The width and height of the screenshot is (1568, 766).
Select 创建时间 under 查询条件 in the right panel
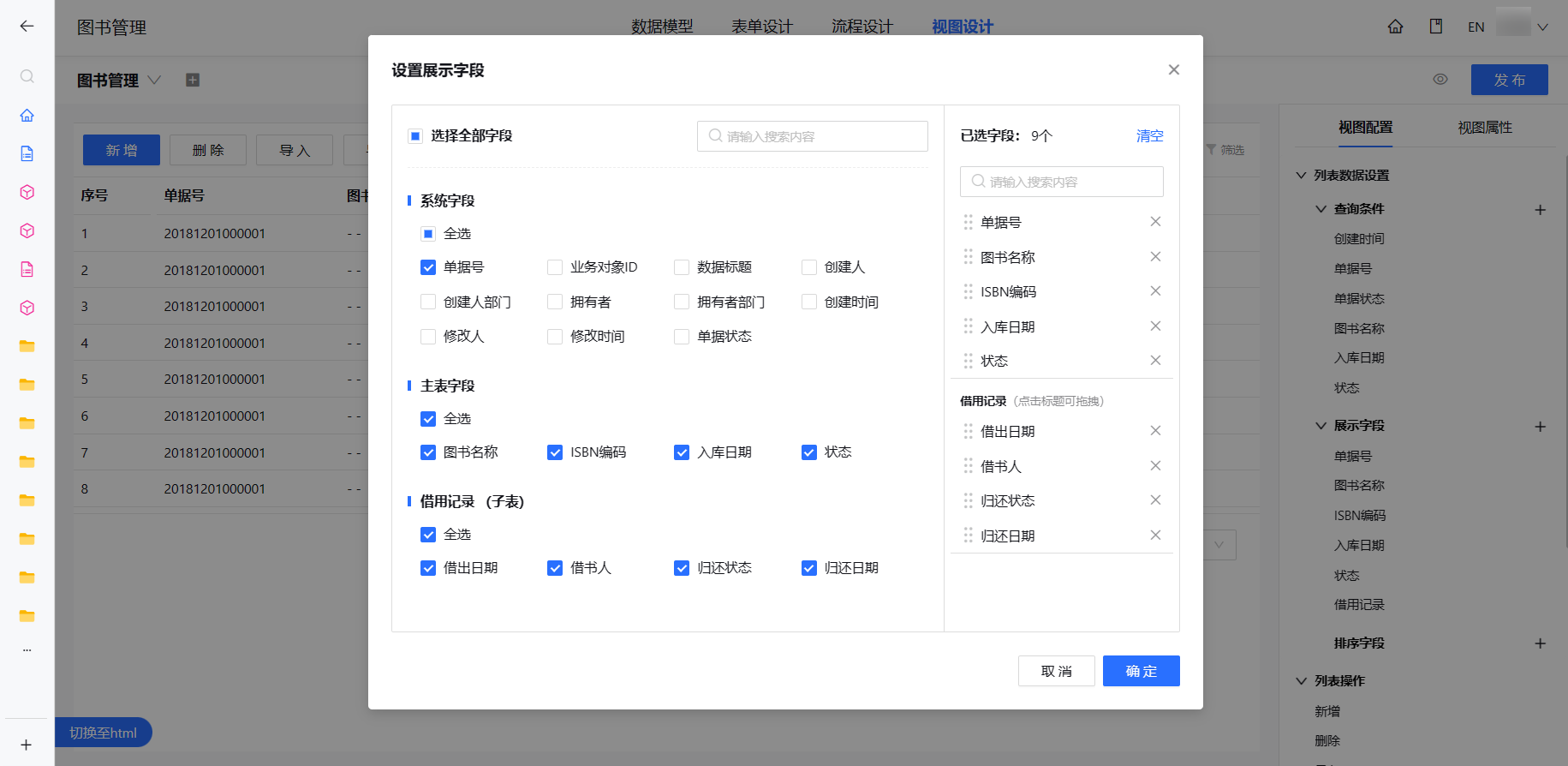[x=1359, y=239]
